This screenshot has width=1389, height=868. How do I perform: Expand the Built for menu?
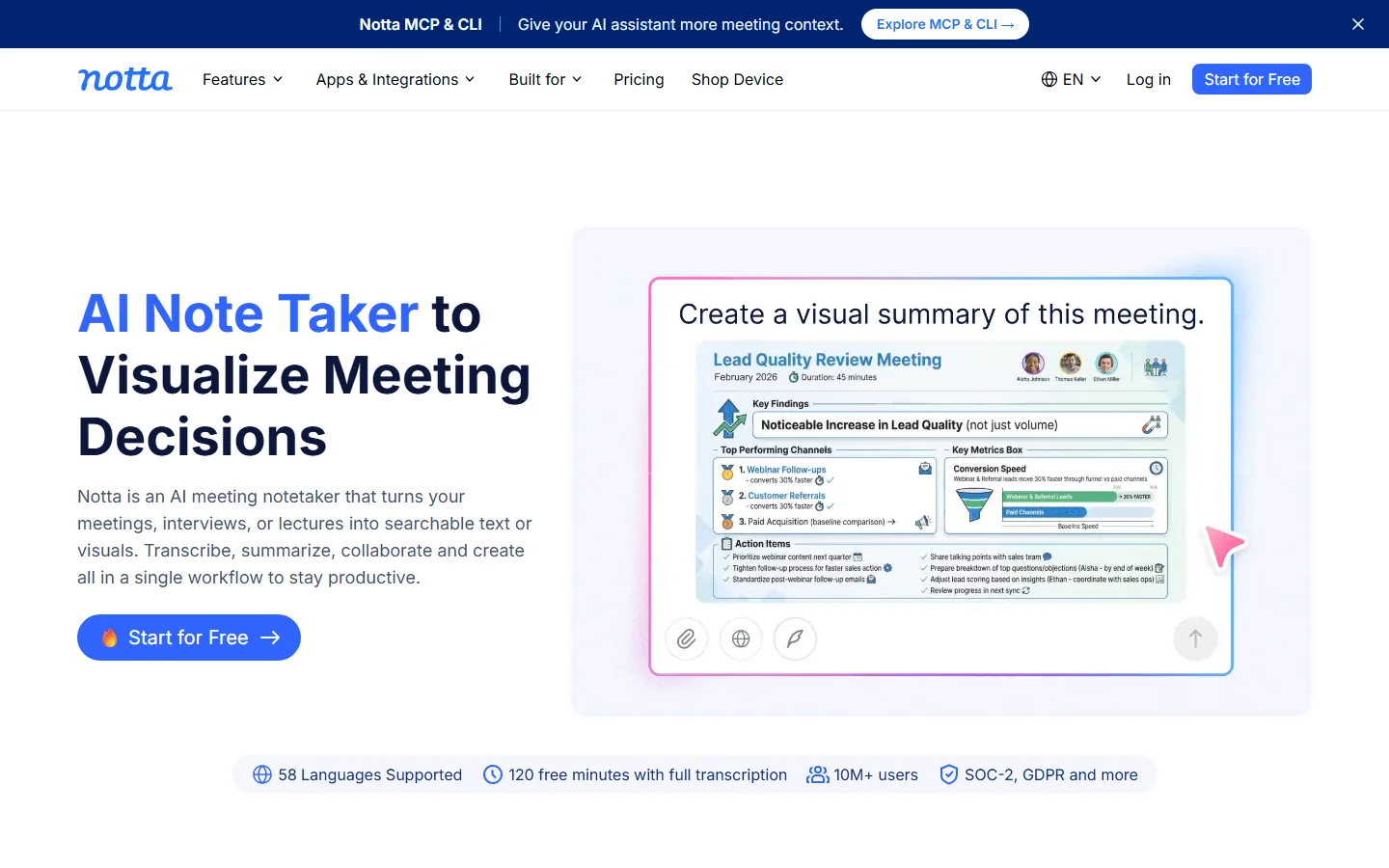coord(545,79)
